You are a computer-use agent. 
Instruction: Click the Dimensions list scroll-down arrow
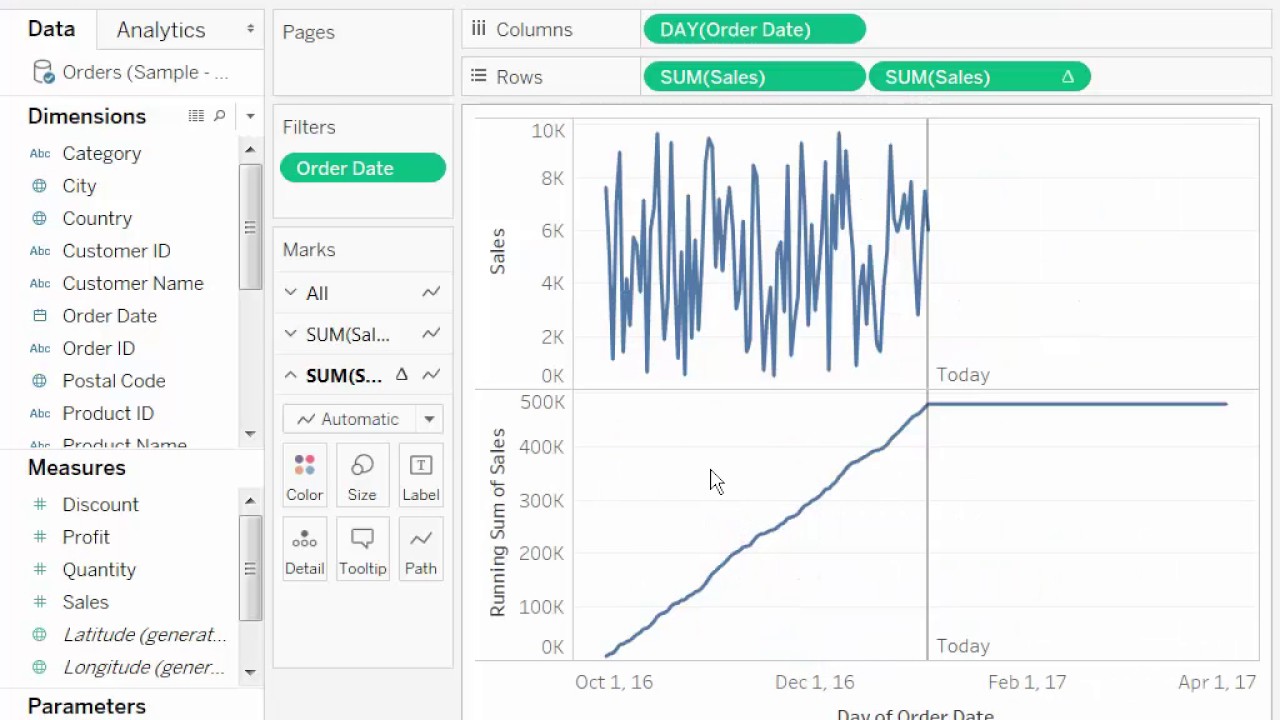(x=250, y=434)
